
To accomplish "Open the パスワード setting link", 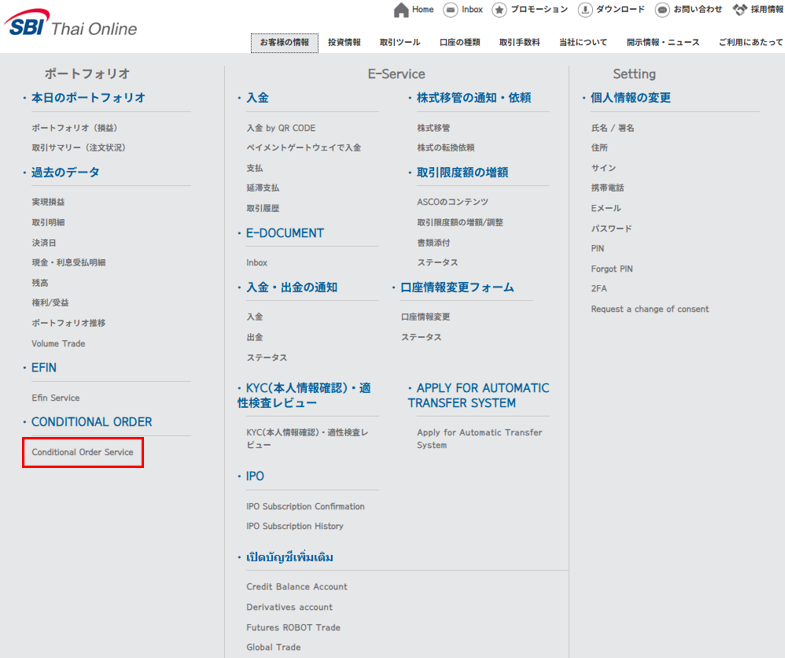I will coord(612,229).
